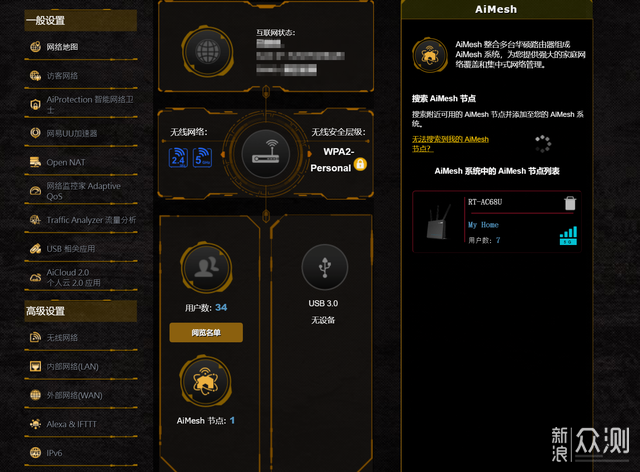The height and width of the screenshot is (472, 640).
Task: Click the 阅览名单 view list button
Action: (x=206, y=333)
